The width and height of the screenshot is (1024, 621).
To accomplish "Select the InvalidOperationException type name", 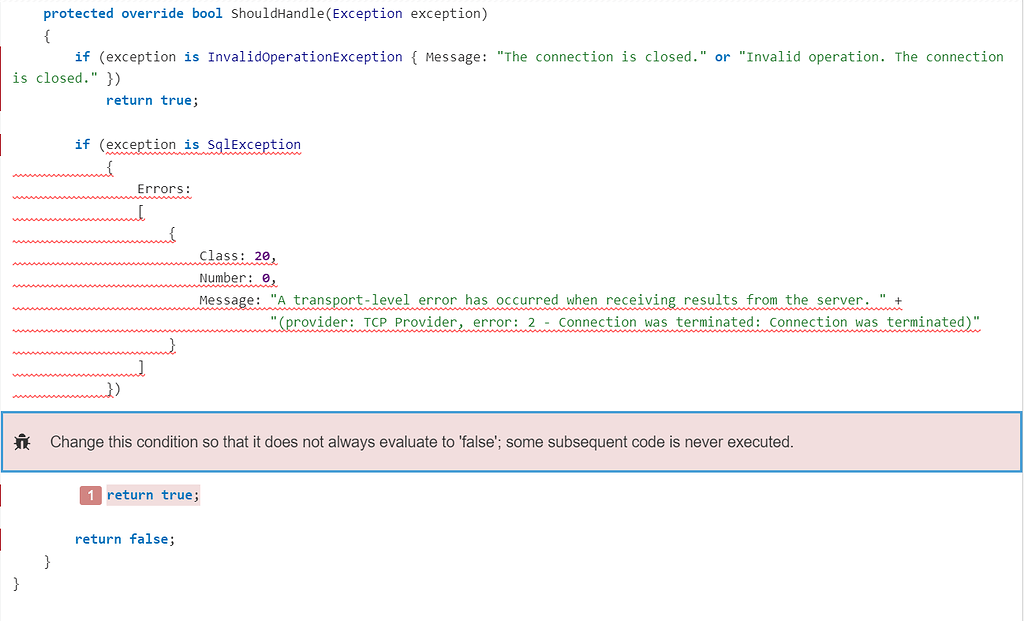I will click(305, 56).
